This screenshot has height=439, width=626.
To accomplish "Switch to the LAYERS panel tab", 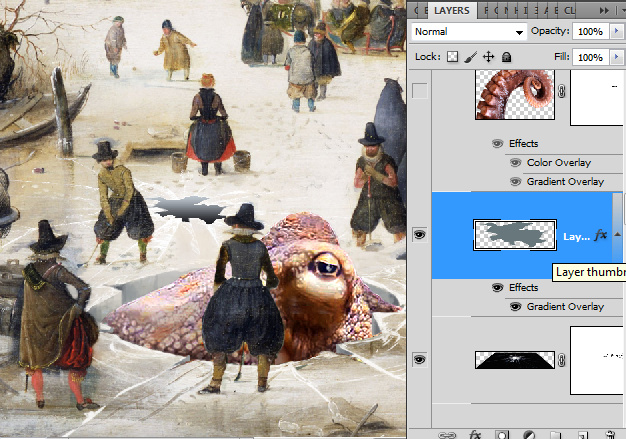I will click(x=452, y=11).
